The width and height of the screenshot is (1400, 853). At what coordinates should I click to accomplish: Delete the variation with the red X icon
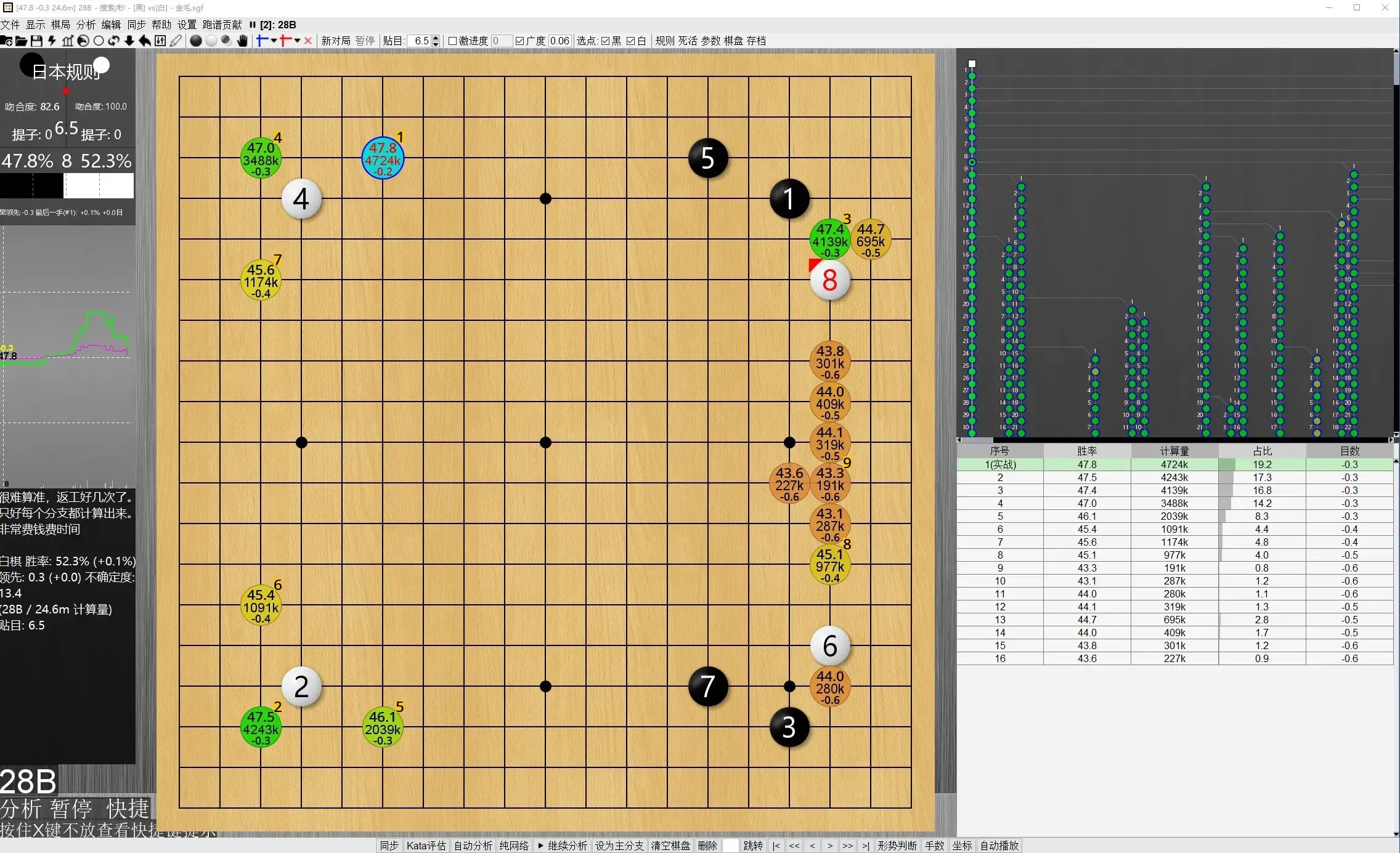point(308,41)
